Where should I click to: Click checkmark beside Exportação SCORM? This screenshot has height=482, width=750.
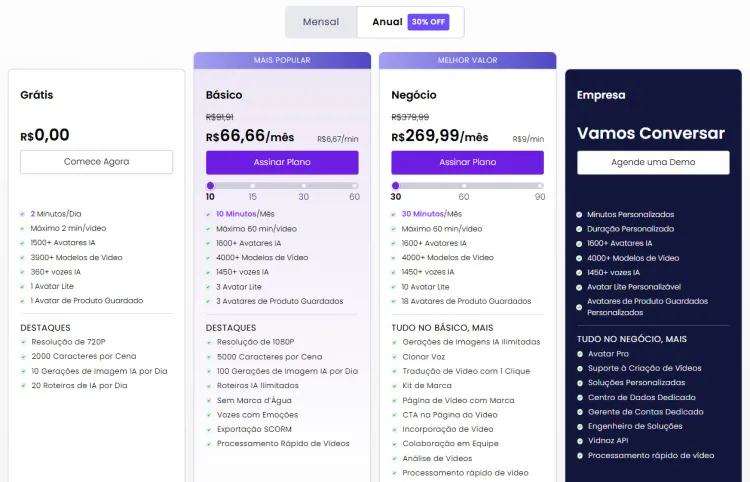pyautogui.click(x=209, y=429)
